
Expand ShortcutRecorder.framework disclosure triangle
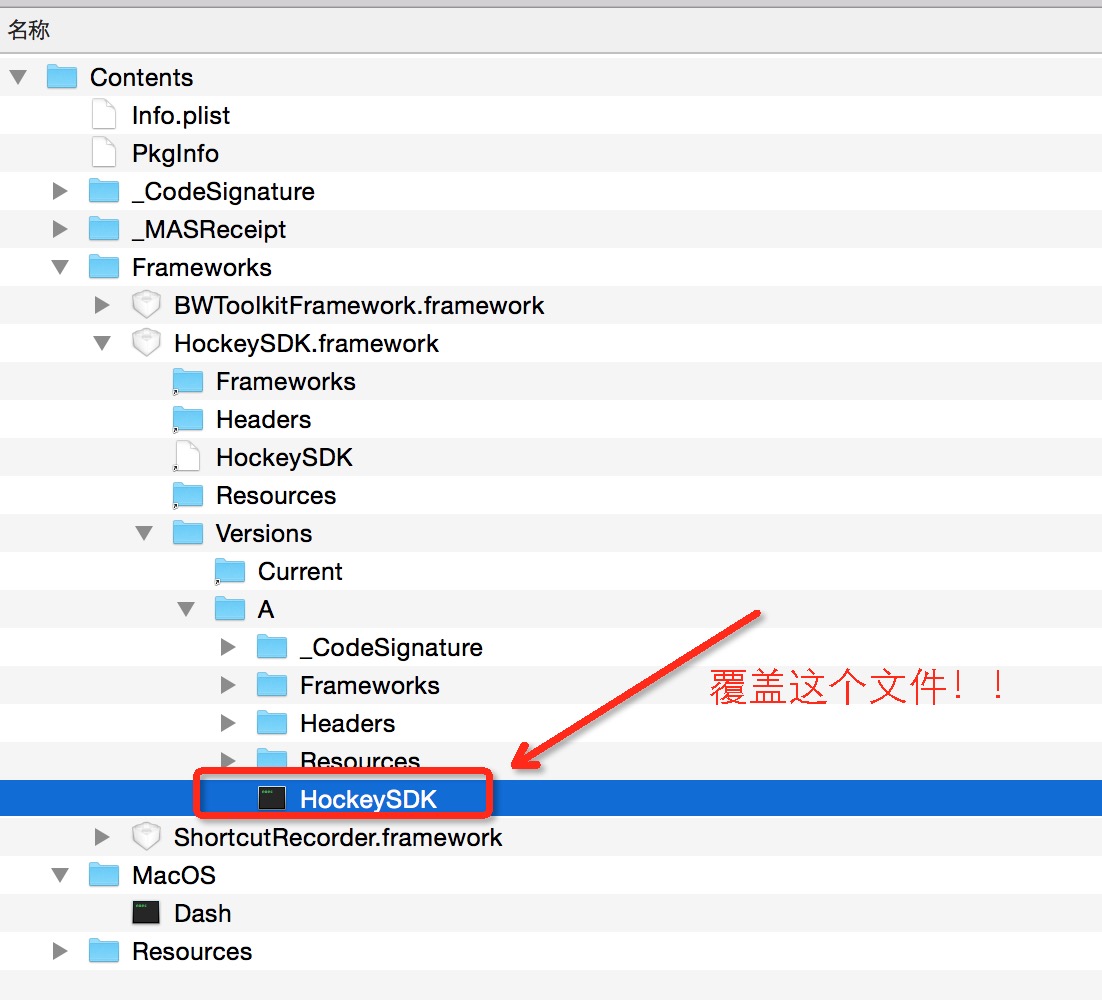pos(103,837)
